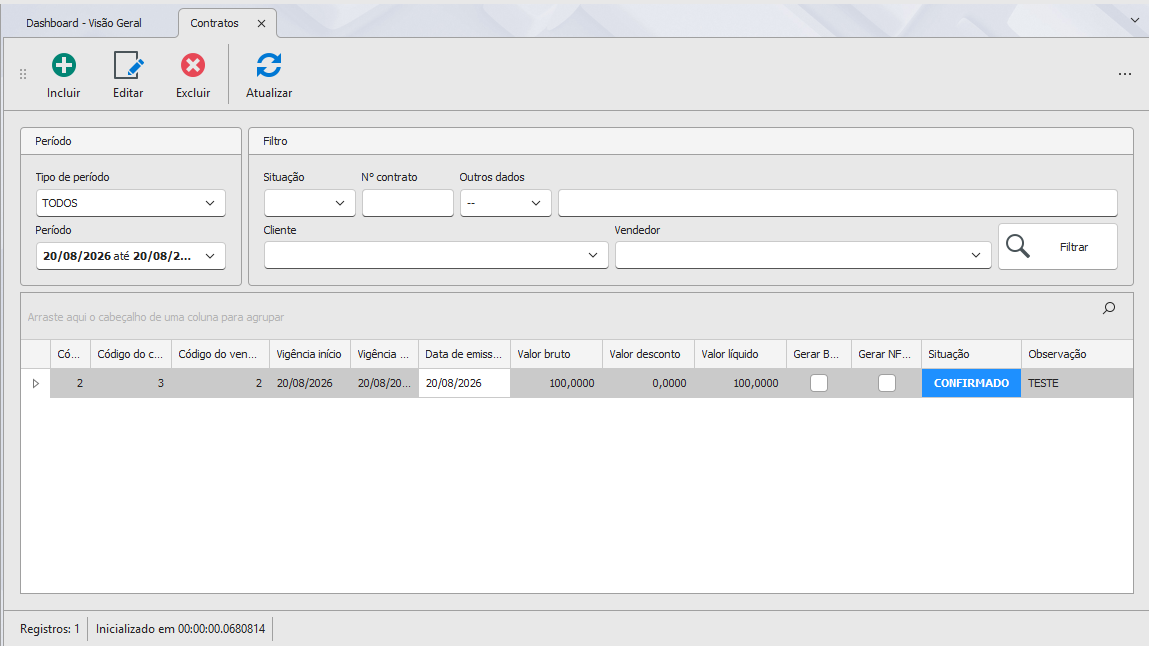Click the Registros: 1 status text
Screen dimensions: 1149x646
(x=50, y=629)
